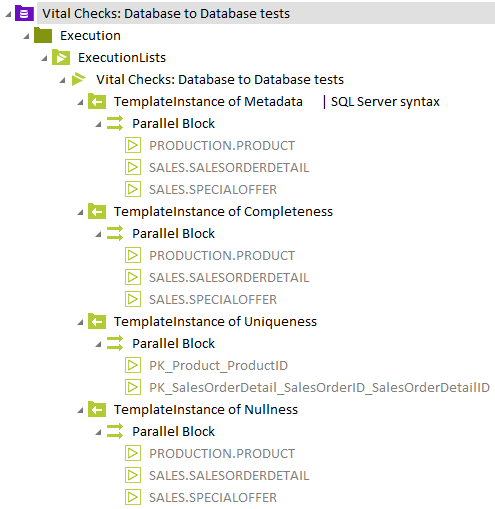Collapse the TemplateInstance of Nullness node
The image size is (495, 509).
(80, 410)
